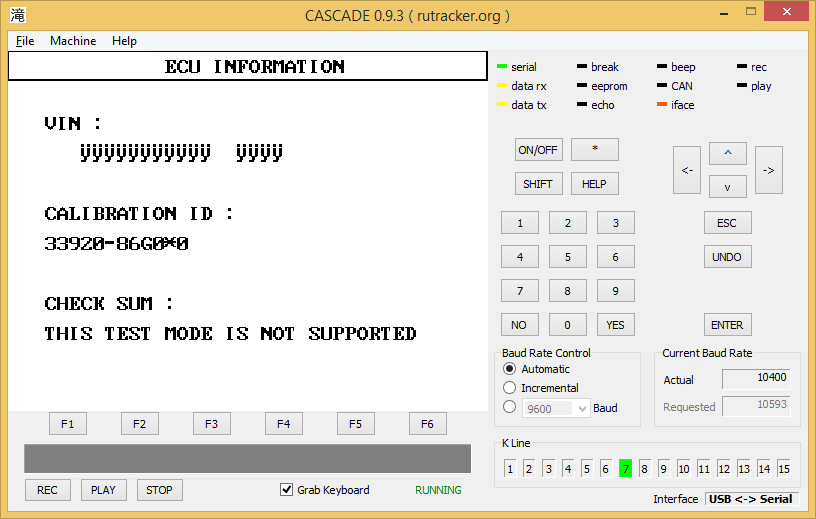Select the fixed baud radio button
The width and height of the screenshot is (816, 519).
[x=510, y=408]
